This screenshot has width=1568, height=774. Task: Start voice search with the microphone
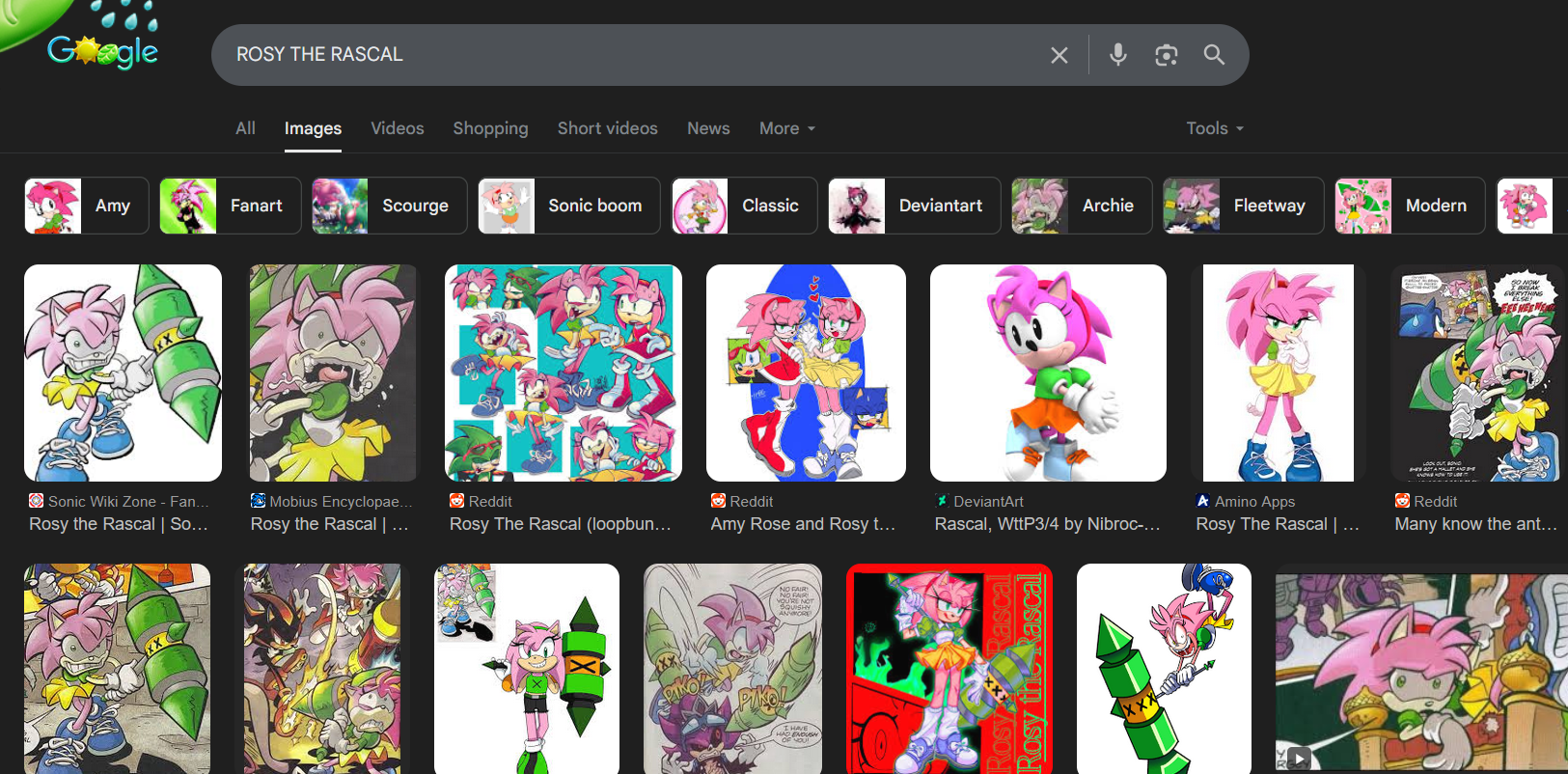[x=1118, y=55]
